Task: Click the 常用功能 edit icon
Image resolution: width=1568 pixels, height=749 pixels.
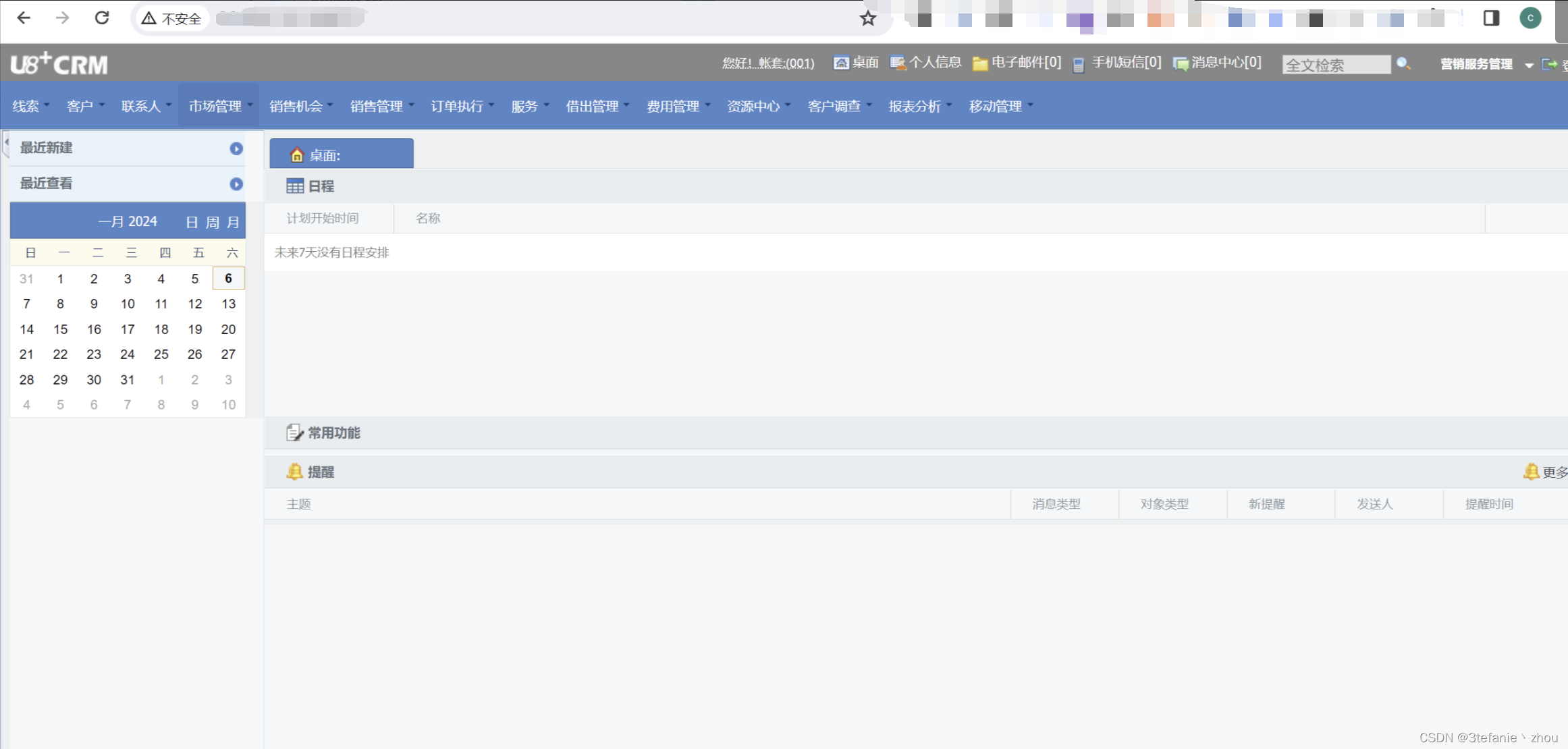Action: 294,433
